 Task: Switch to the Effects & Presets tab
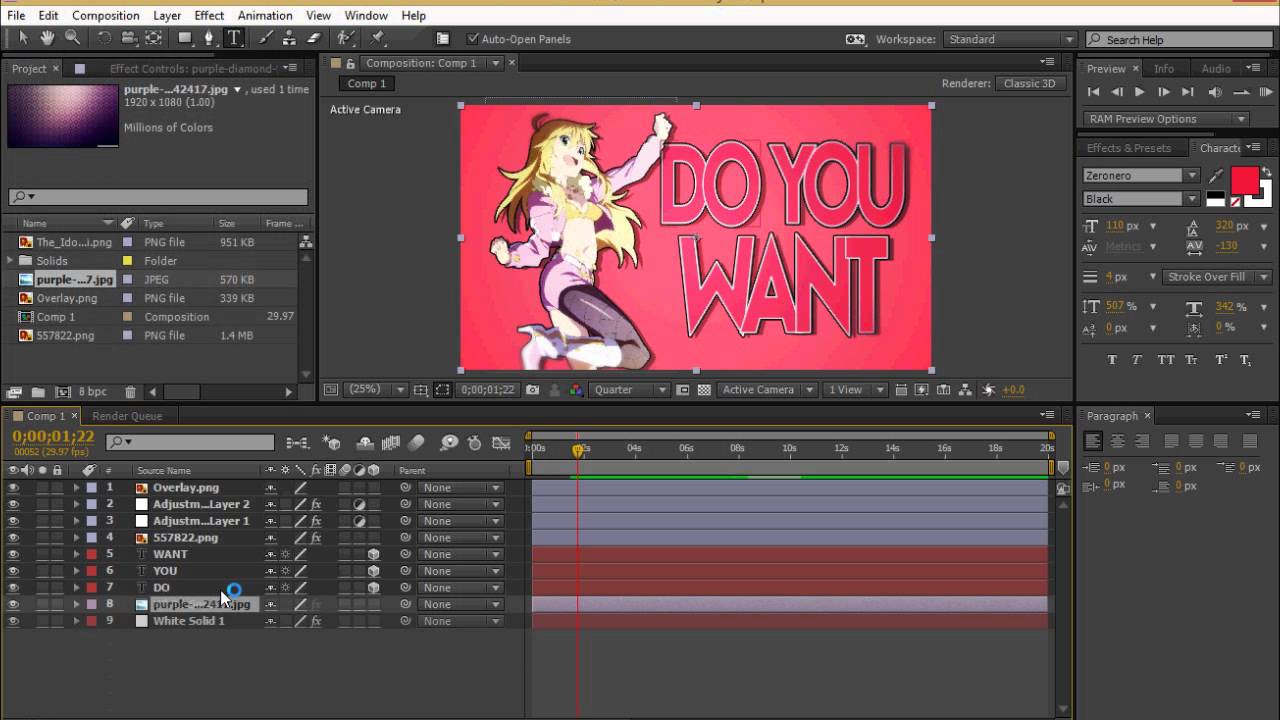coord(1129,148)
